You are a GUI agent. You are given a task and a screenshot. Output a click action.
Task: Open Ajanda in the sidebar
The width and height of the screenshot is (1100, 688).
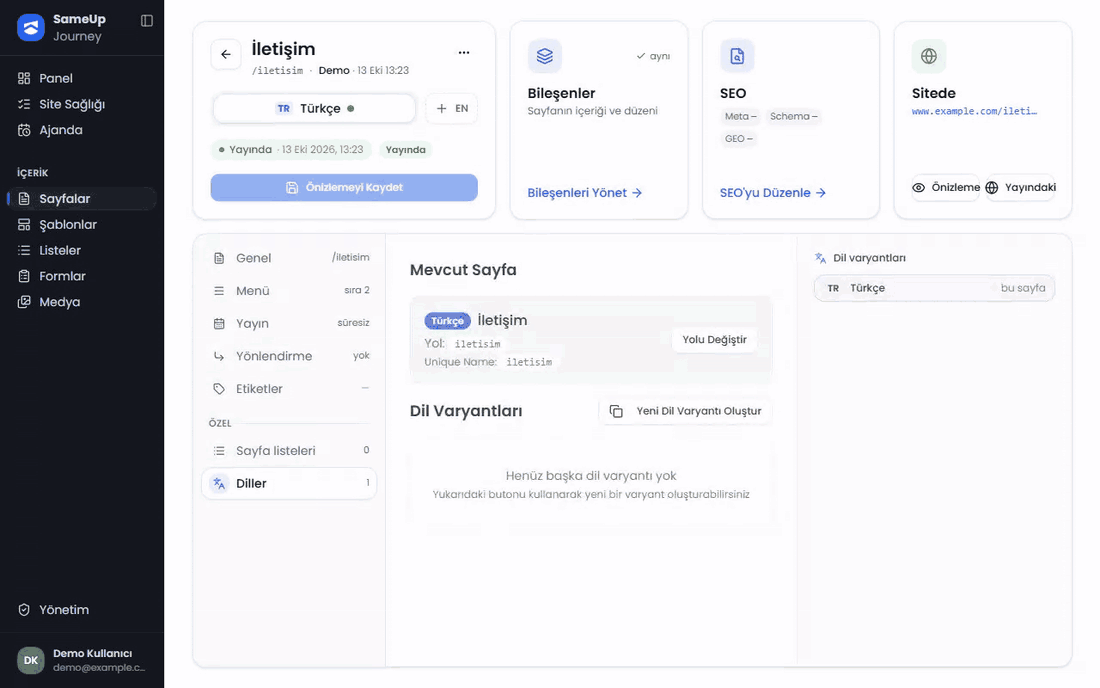coord(82,130)
